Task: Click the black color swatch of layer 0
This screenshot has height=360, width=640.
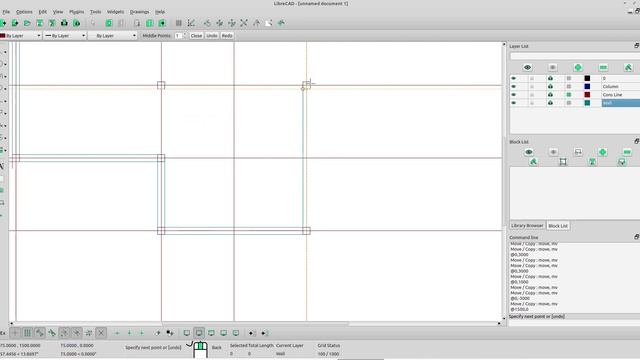Action: point(587,78)
